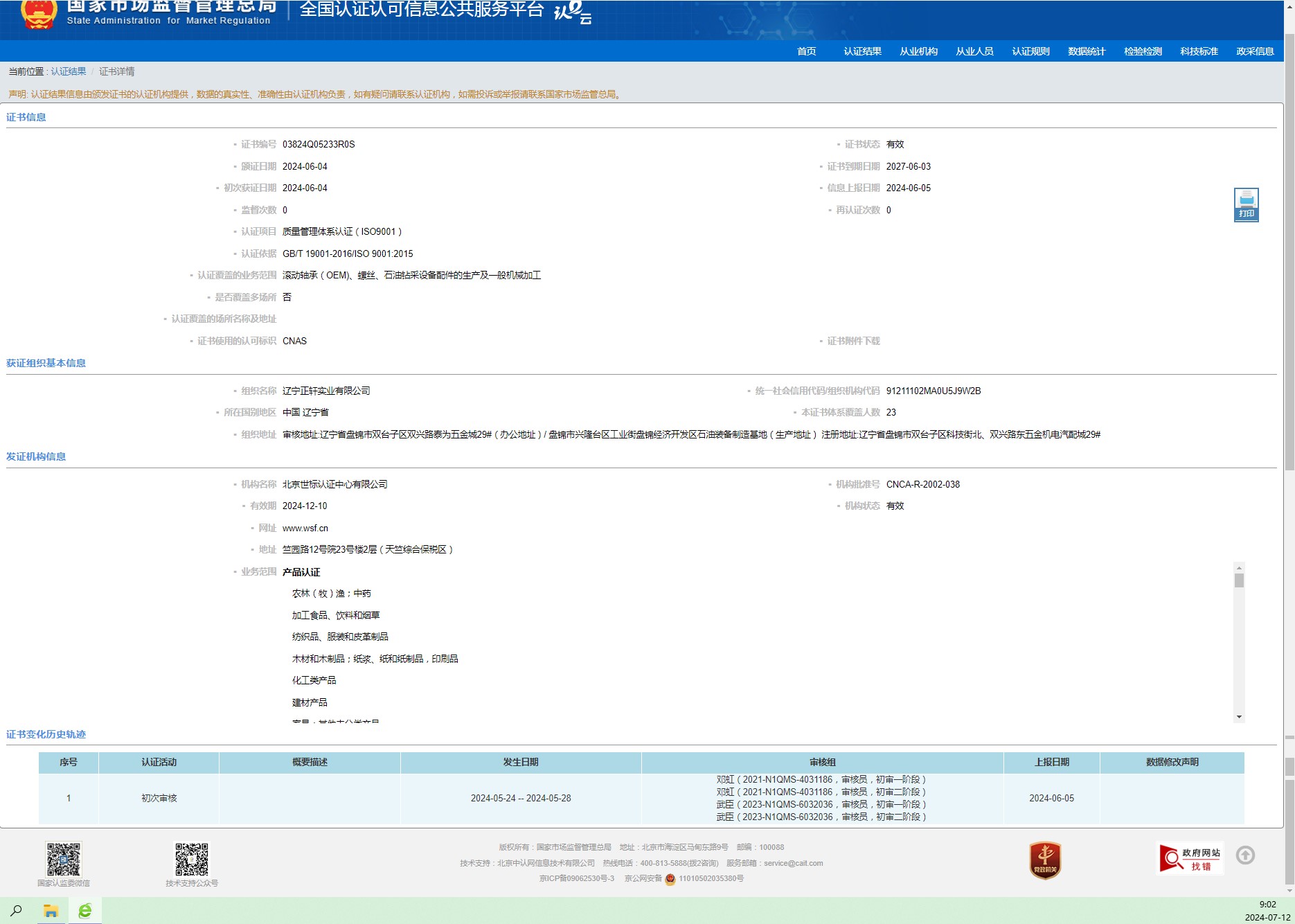1295x924 pixels.
Task: Click the 业务范围 list scrollbar thumb
Action: pos(1239,580)
